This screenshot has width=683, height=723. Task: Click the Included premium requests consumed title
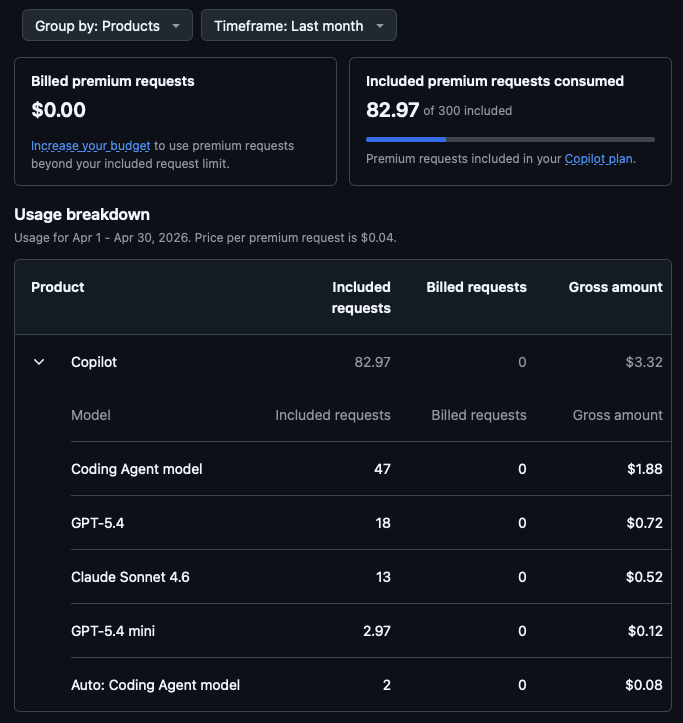point(495,81)
